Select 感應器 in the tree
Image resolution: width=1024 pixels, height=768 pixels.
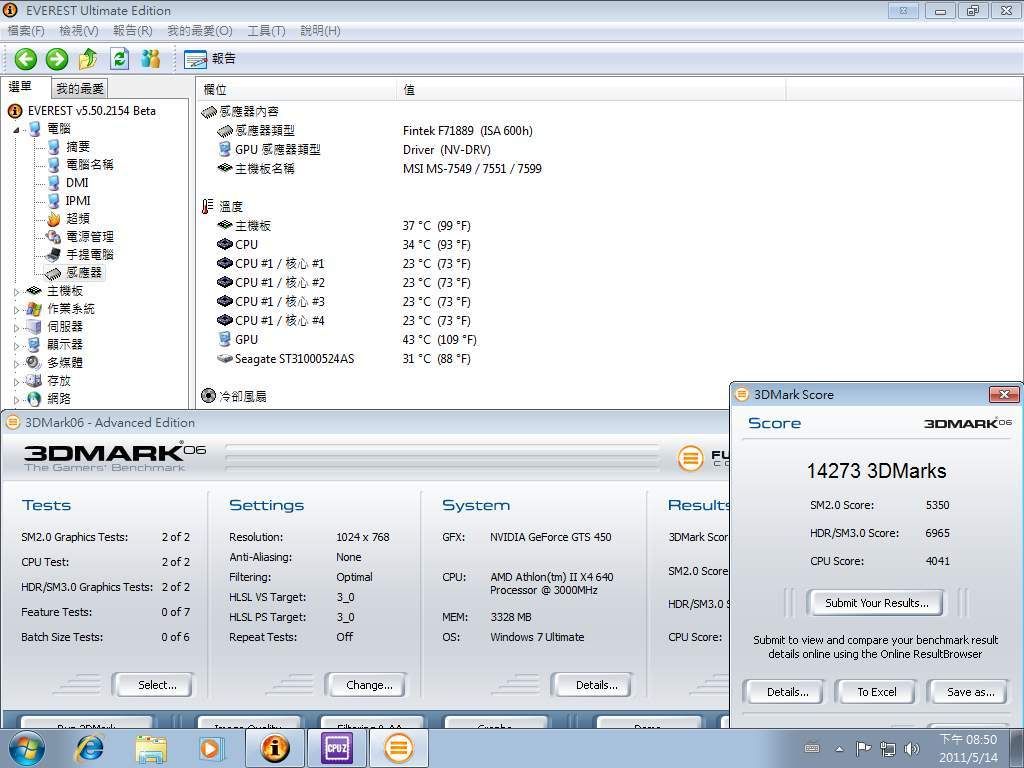(84, 272)
